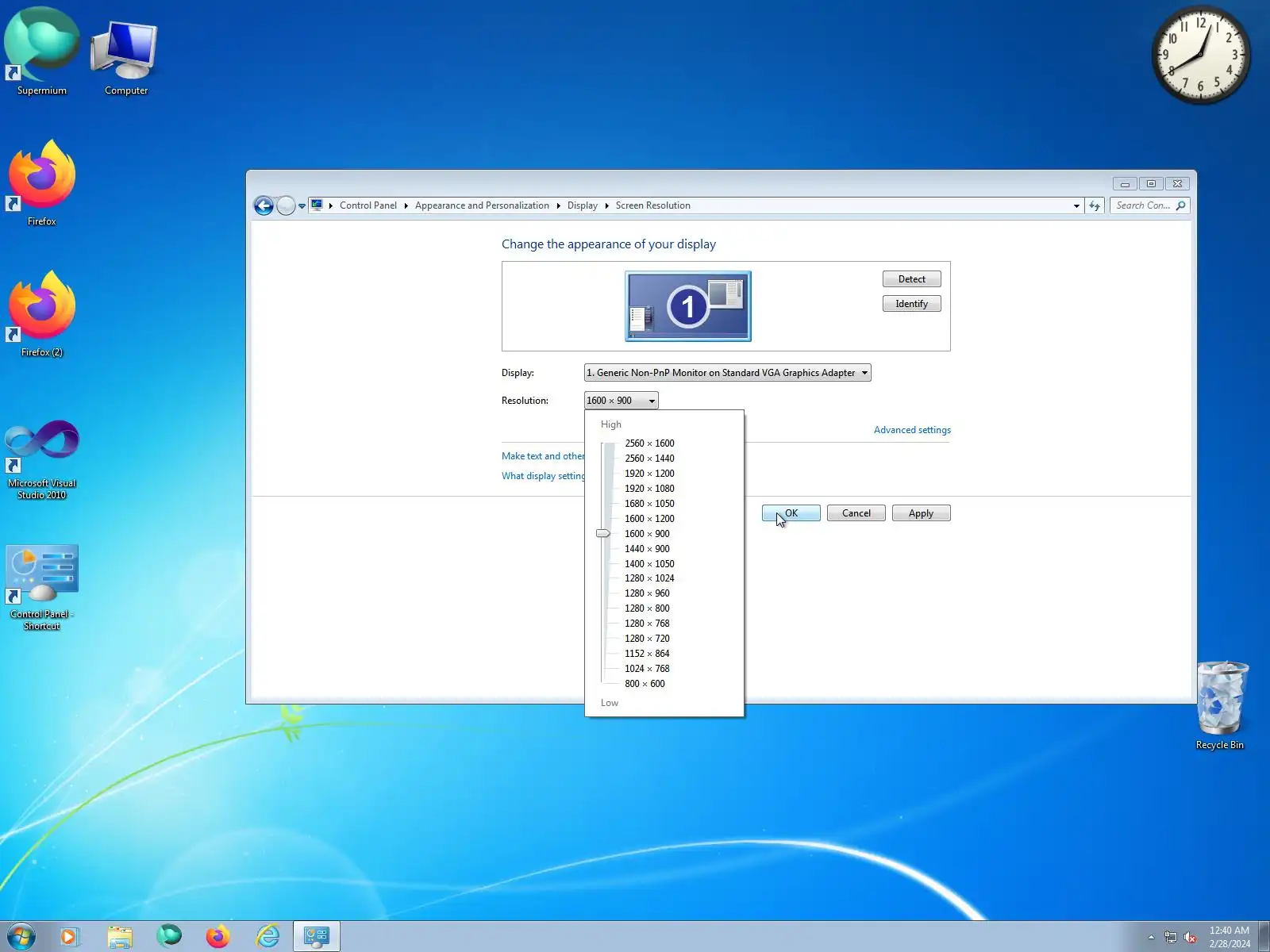The image size is (1270, 952).
Task: Choose 1280 × 720 resolution
Action: click(x=647, y=639)
